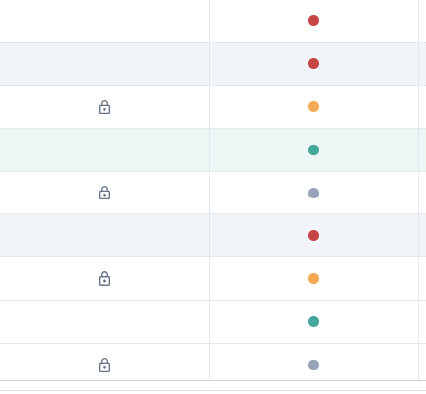
Task: Select the shaded row containing the third red dot
Action: (213, 235)
